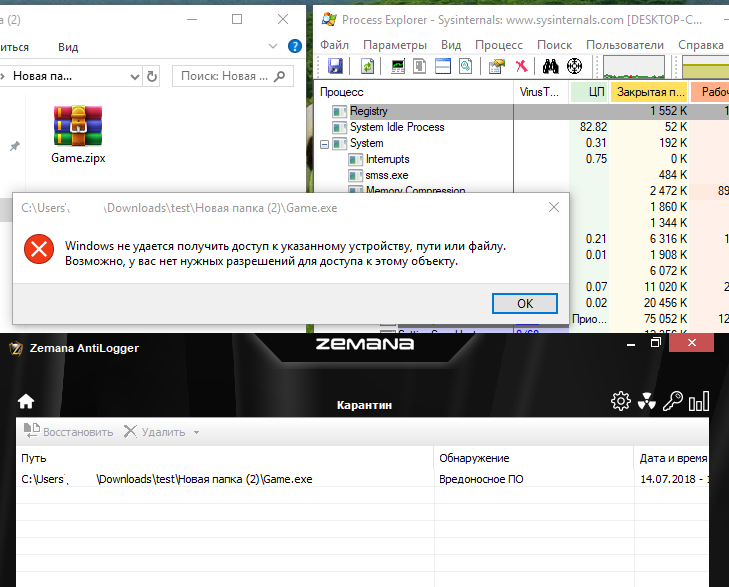Viewport: 729px width, 587px height.
Task: Open Zemana license key icon
Action: pos(672,401)
